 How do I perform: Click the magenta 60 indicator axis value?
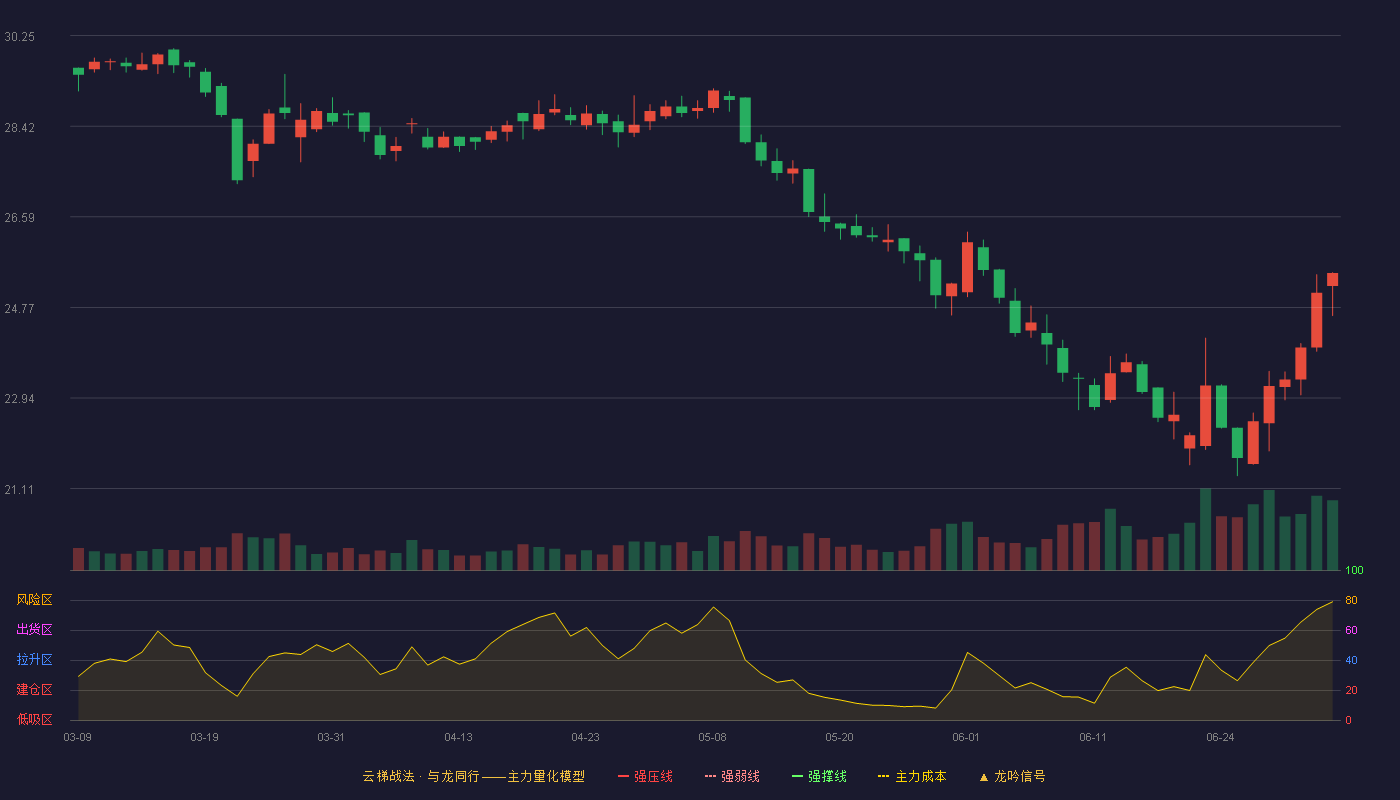(x=1351, y=630)
